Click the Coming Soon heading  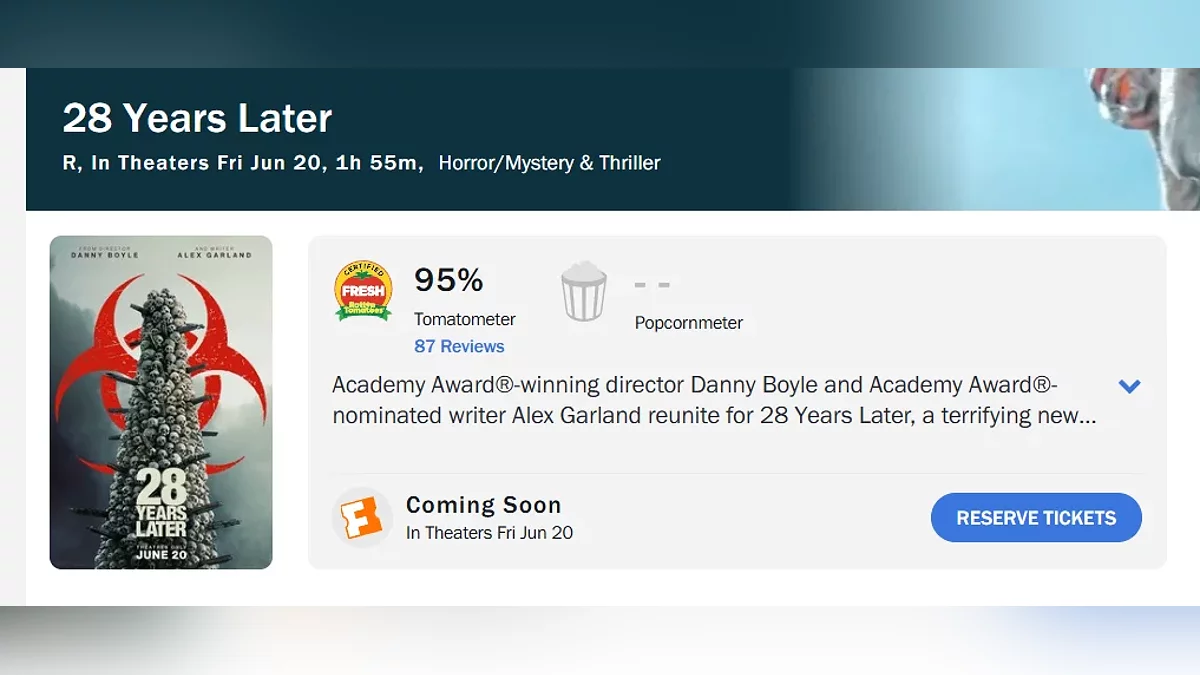coord(484,505)
